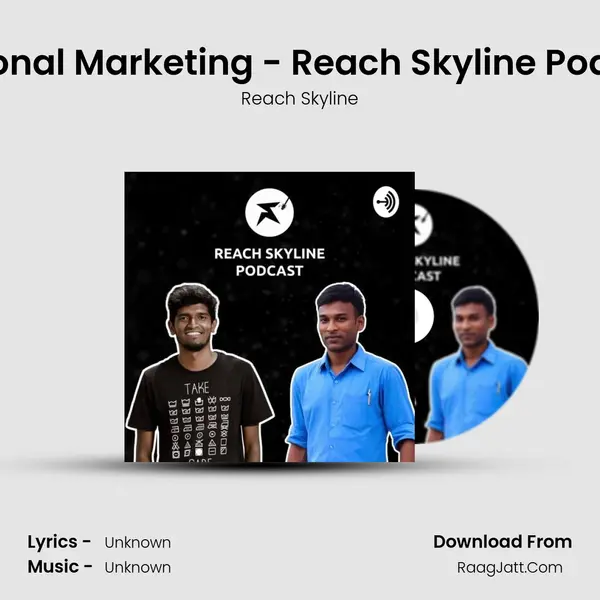The image size is (600, 600).
Task: Click the Music label
Action: [x=60, y=567]
